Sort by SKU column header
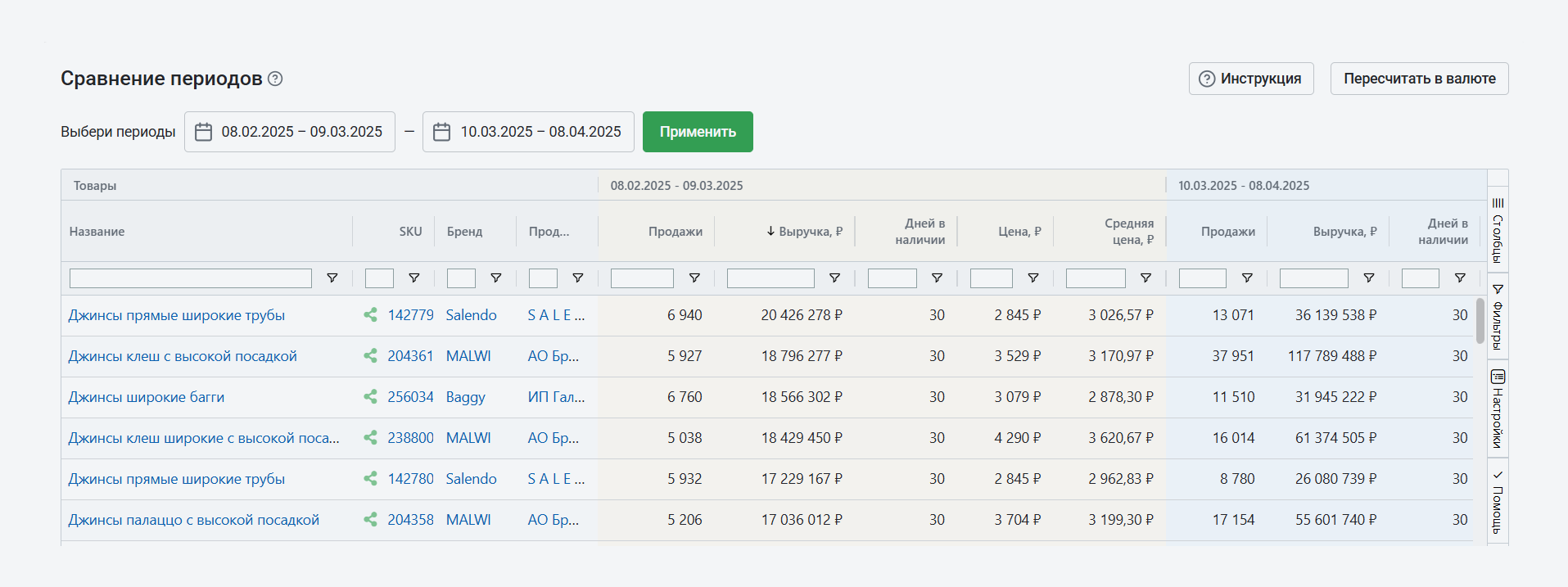1568x587 pixels. click(x=410, y=232)
